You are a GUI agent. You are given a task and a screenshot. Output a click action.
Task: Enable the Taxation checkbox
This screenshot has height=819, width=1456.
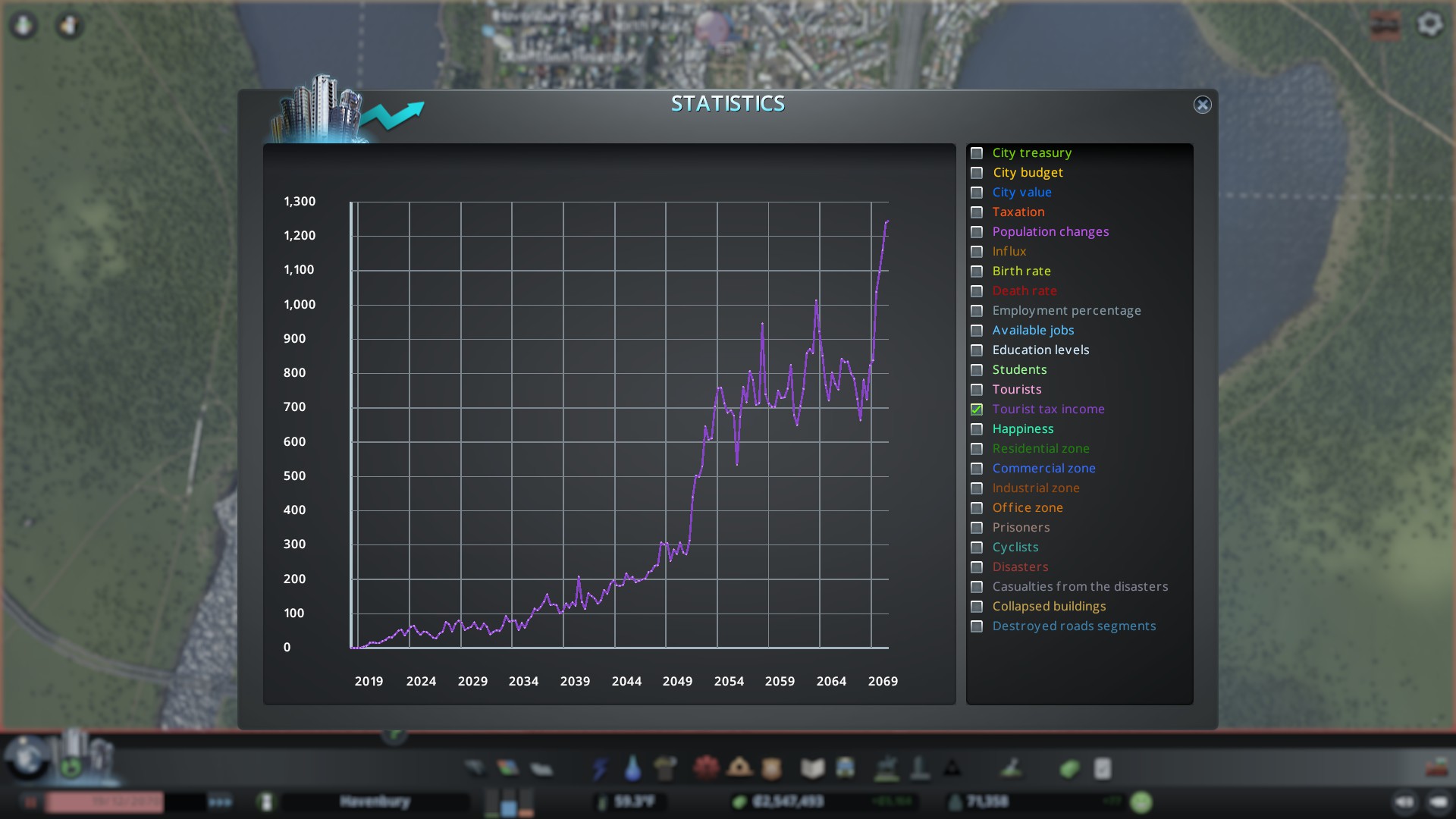(x=977, y=212)
